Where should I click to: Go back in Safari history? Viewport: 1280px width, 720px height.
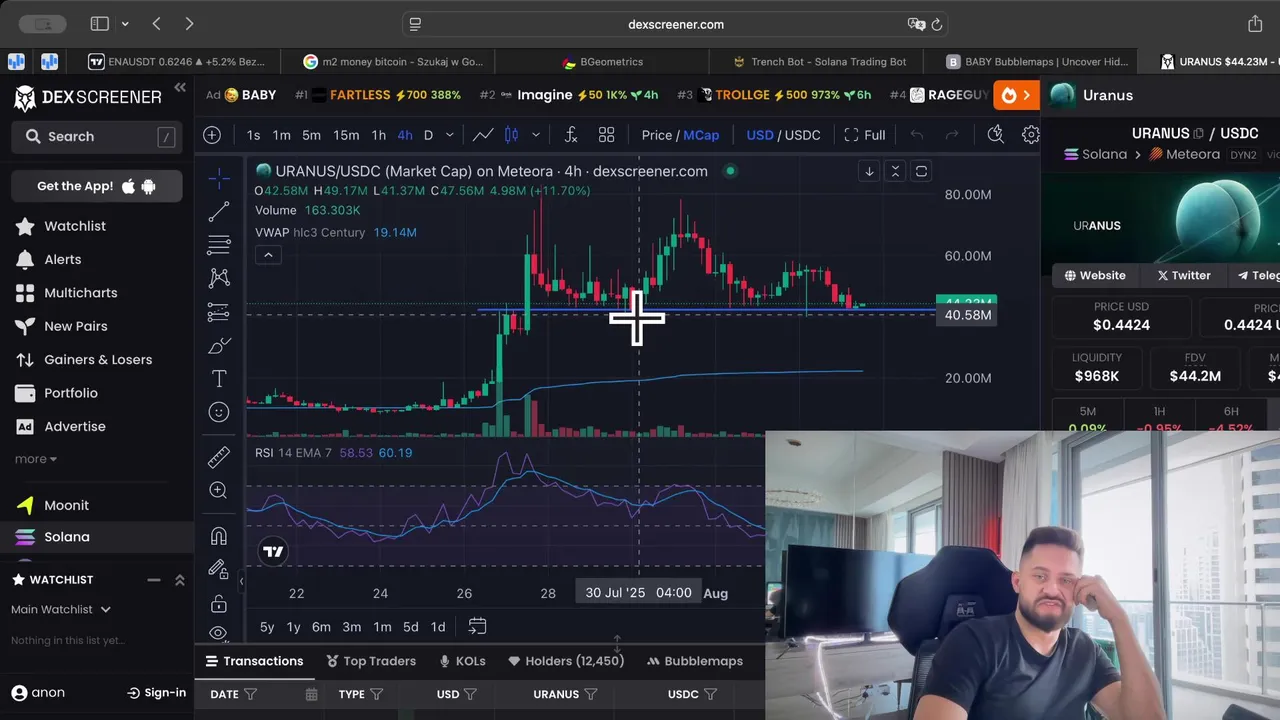157,24
